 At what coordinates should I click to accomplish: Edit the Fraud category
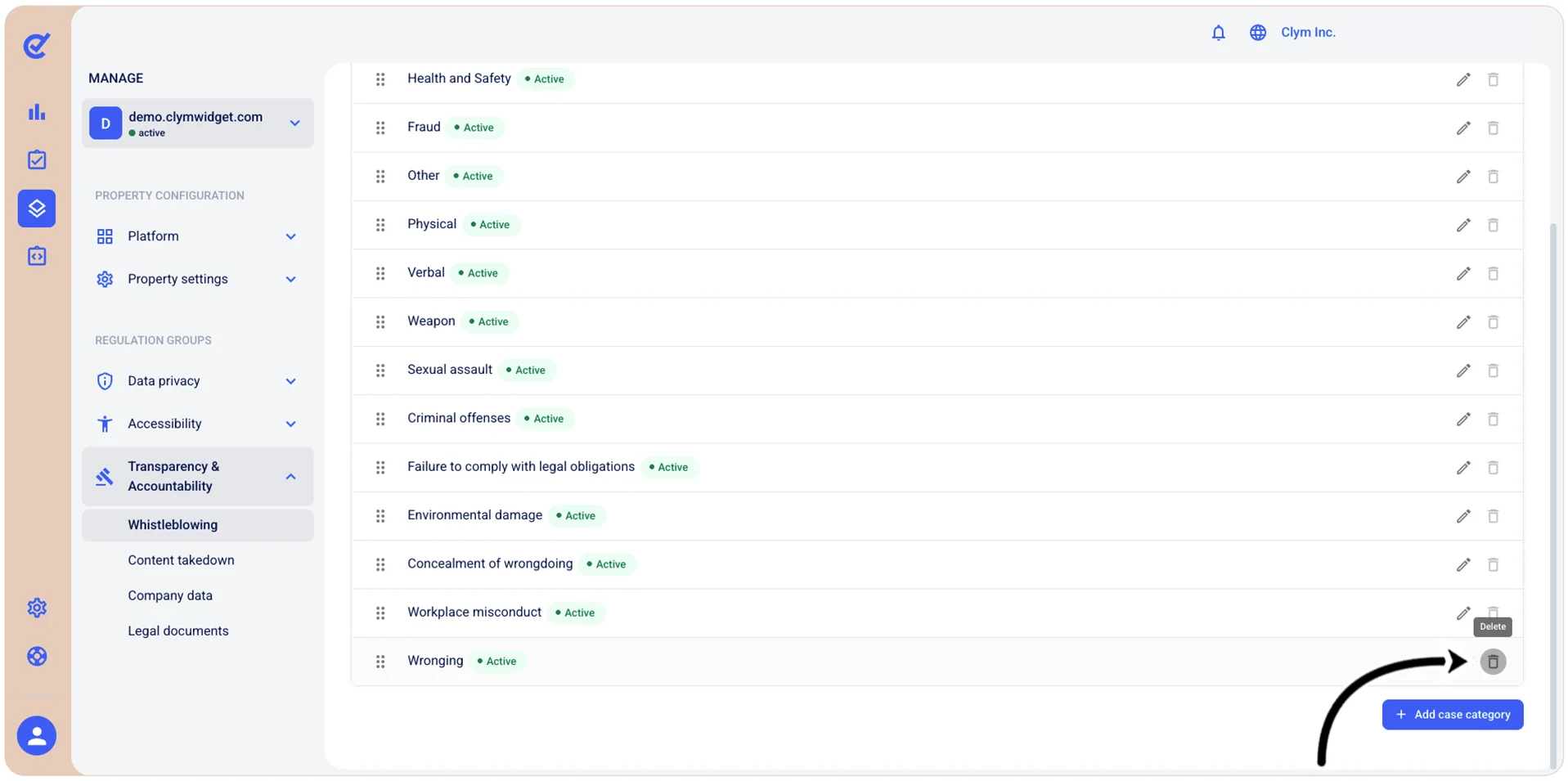click(x=1462, y=128)
